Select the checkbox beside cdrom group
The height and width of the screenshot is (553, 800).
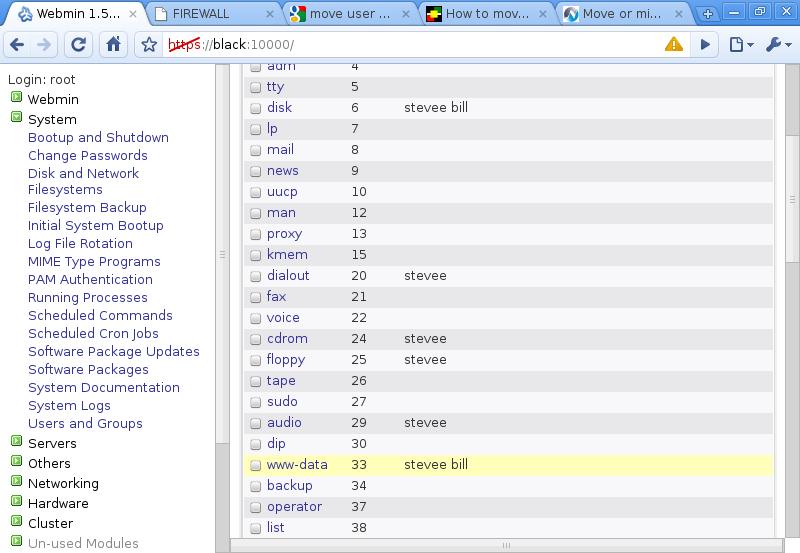[x=255, y=339]
